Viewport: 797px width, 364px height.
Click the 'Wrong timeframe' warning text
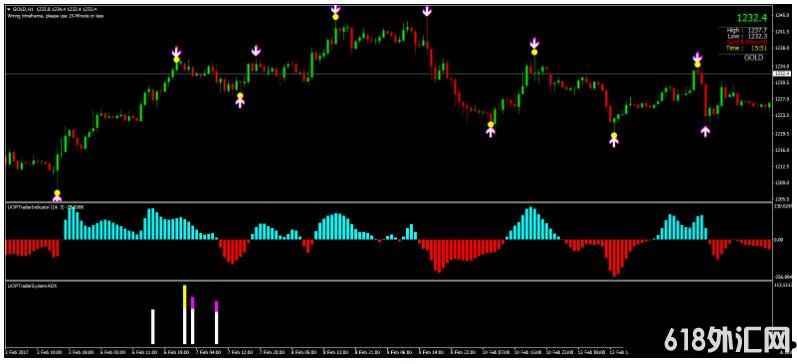tap(55, 15)
